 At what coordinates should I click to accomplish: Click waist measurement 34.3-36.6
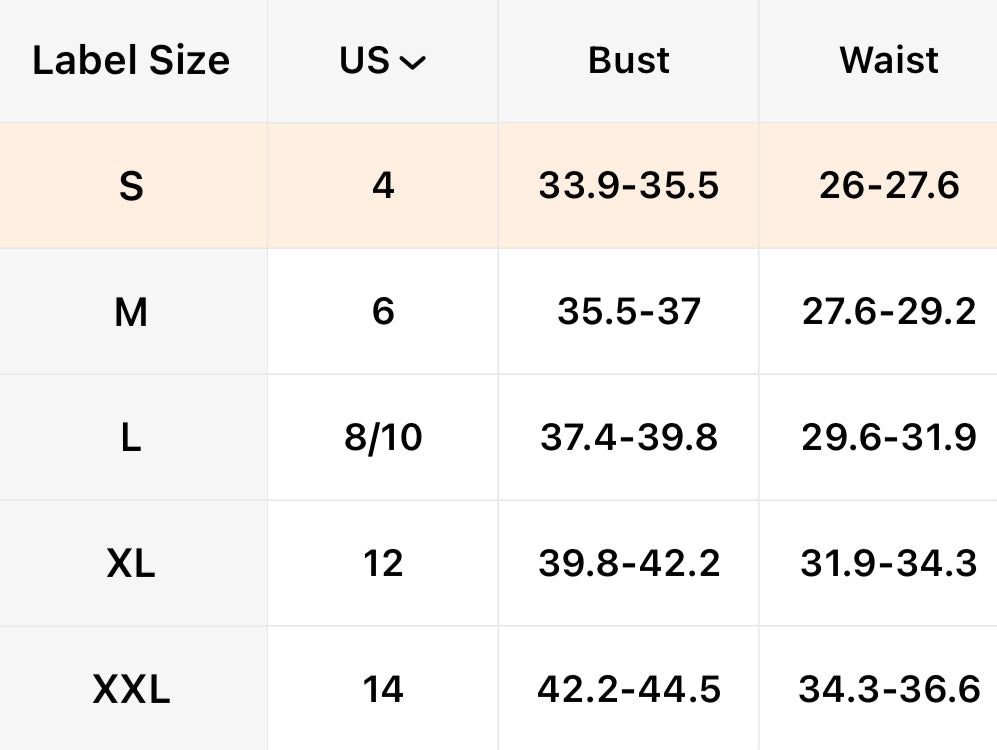(x=889, y=689)
